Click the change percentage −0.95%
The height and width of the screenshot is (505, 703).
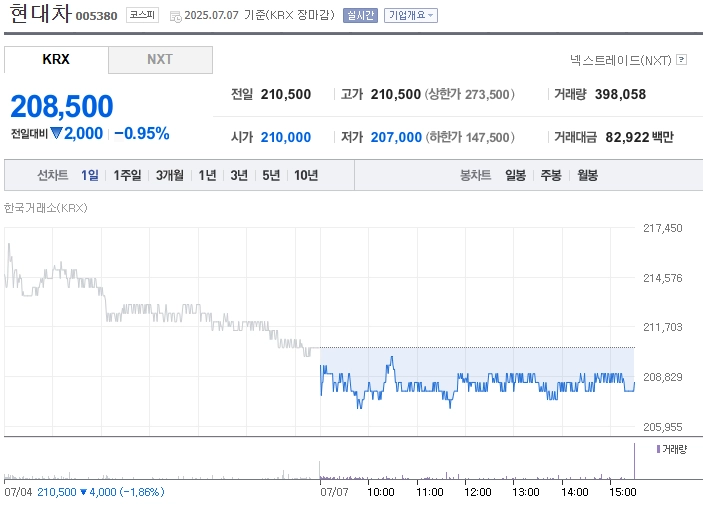pyautogui.click(x=142, y=133)
